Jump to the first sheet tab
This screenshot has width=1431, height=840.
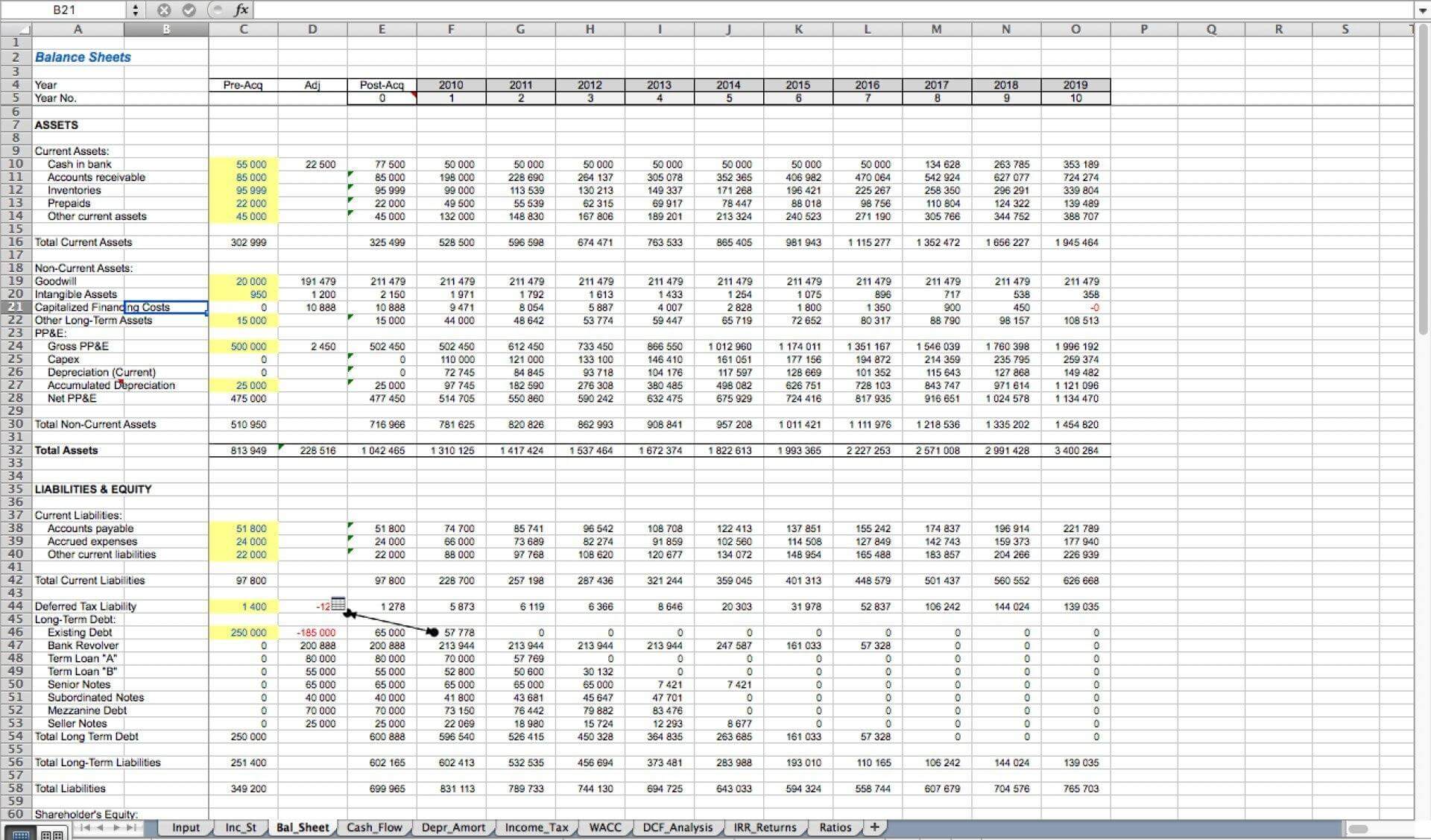tap(85, 828)
